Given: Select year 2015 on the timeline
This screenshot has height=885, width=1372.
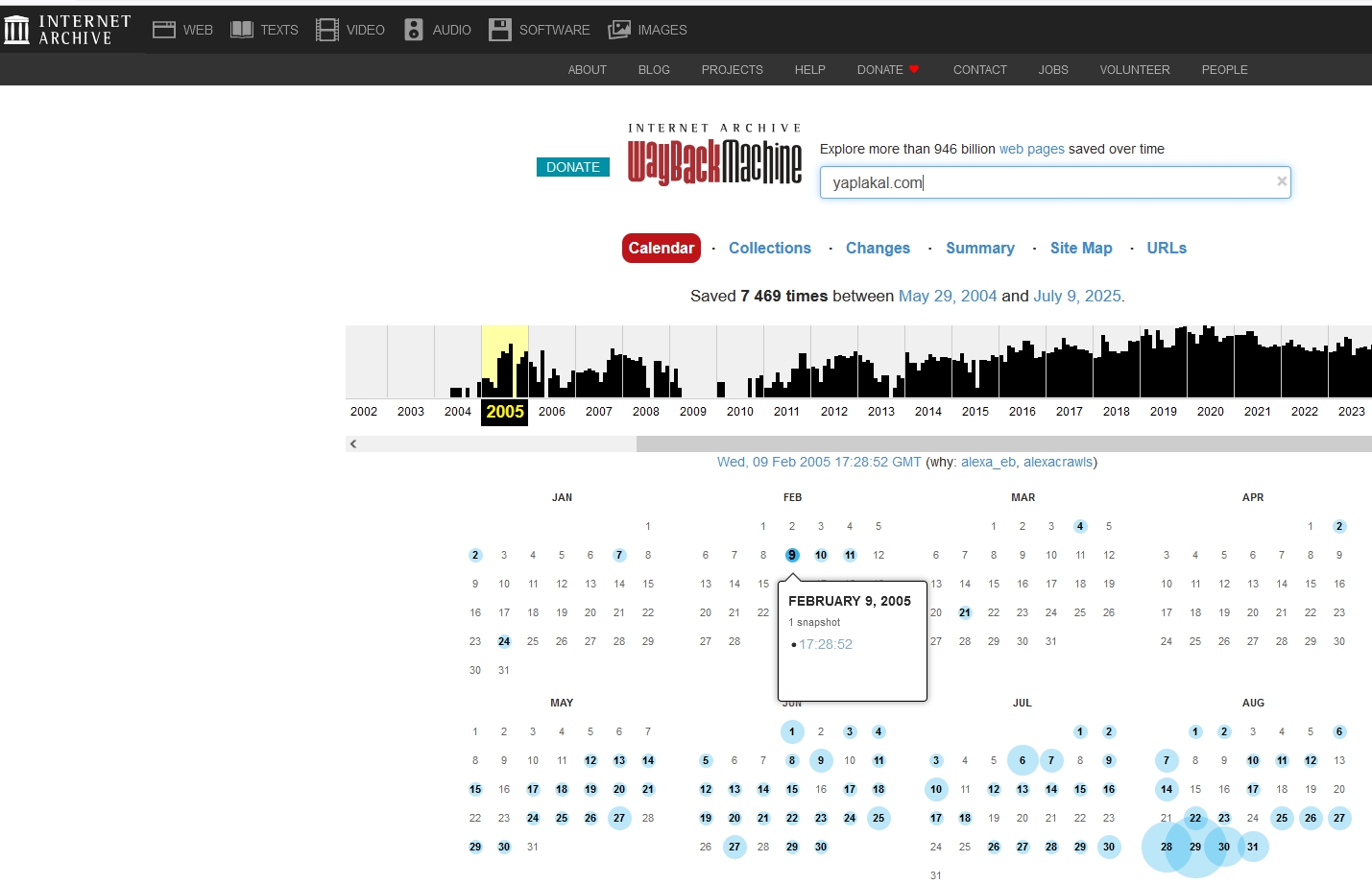Looking at the screenshot, I should [975, 411].
